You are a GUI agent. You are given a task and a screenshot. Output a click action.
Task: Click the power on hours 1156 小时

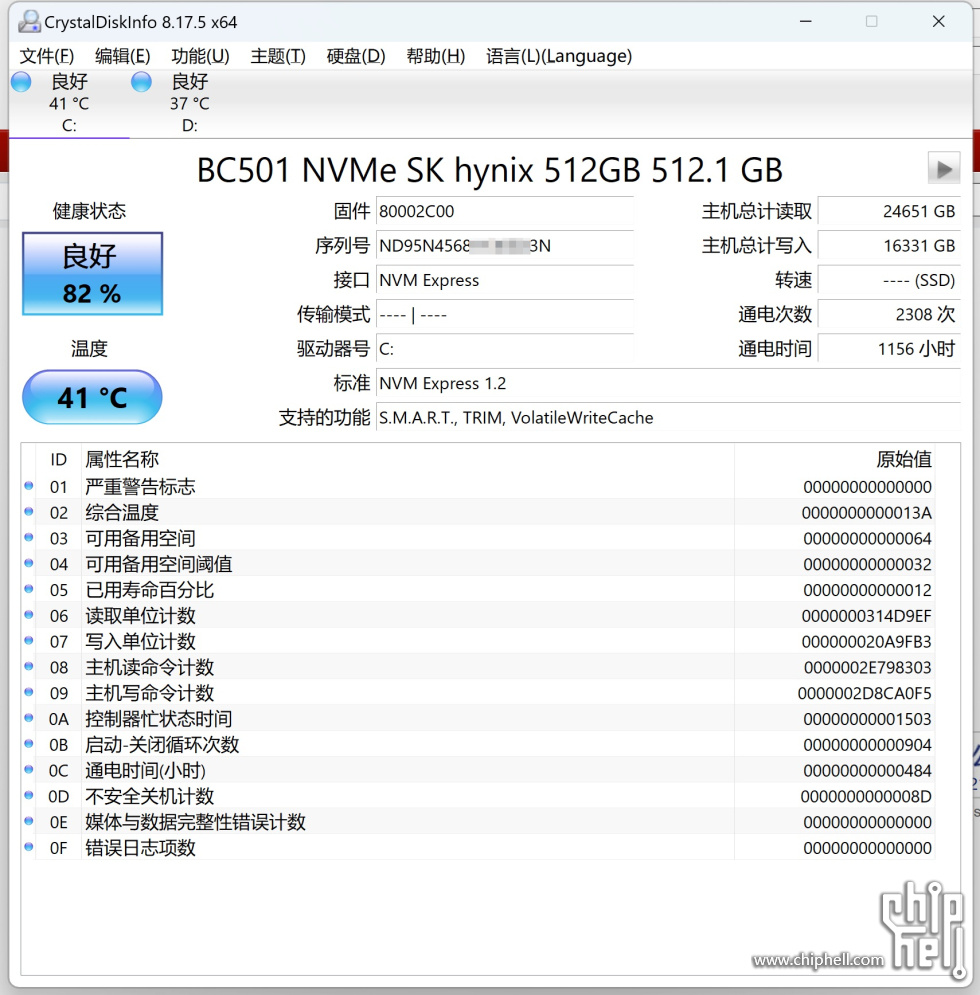[x=889, y=349]
